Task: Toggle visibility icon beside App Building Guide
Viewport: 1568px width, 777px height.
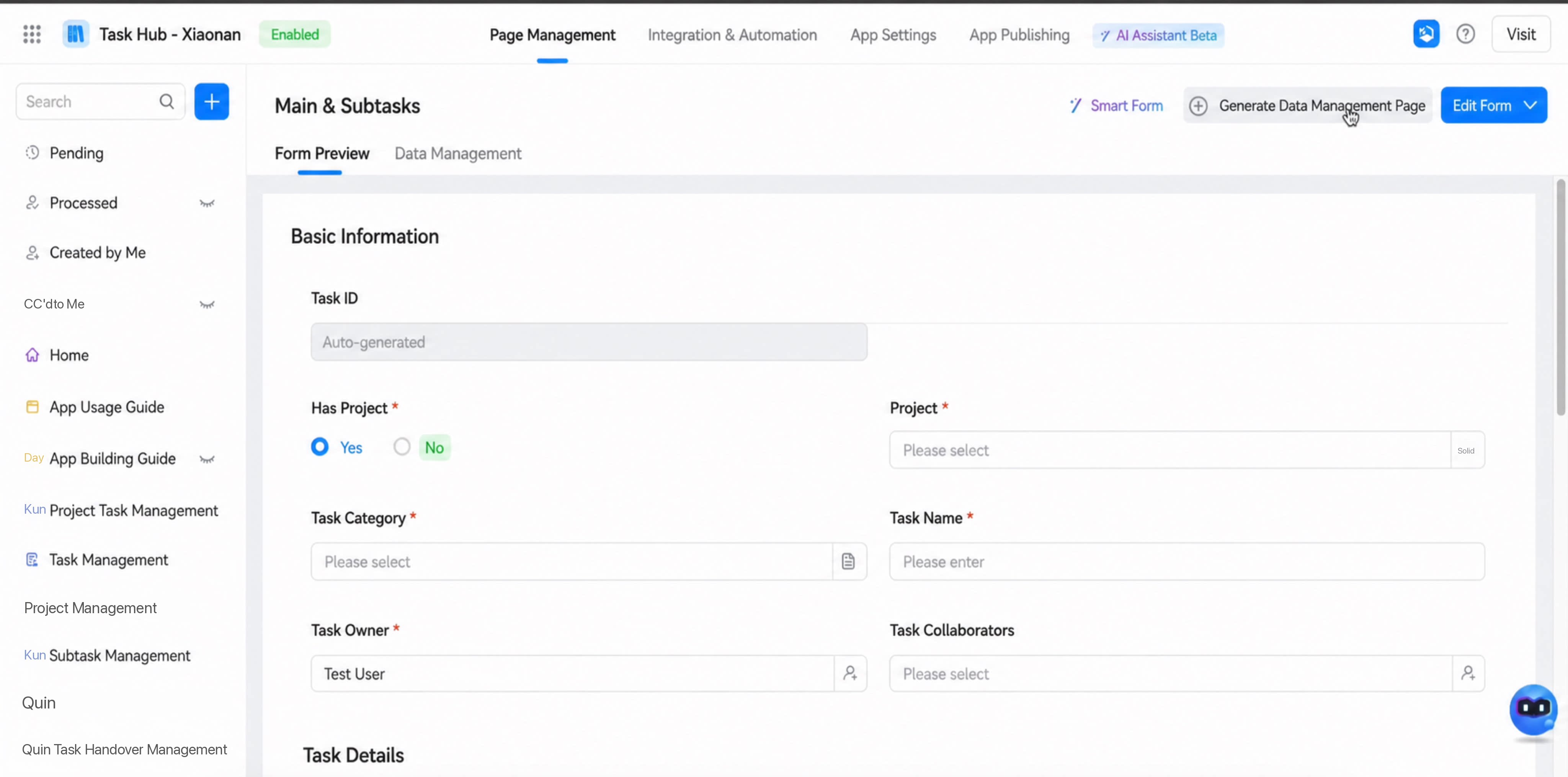Action: point(207,459)
